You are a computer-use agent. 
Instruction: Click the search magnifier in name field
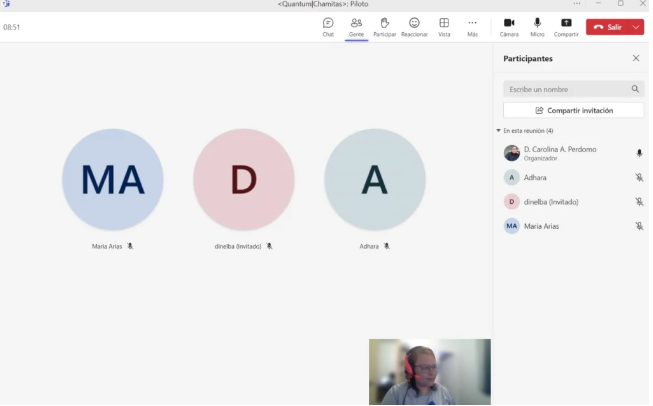(x=635, y=89)
